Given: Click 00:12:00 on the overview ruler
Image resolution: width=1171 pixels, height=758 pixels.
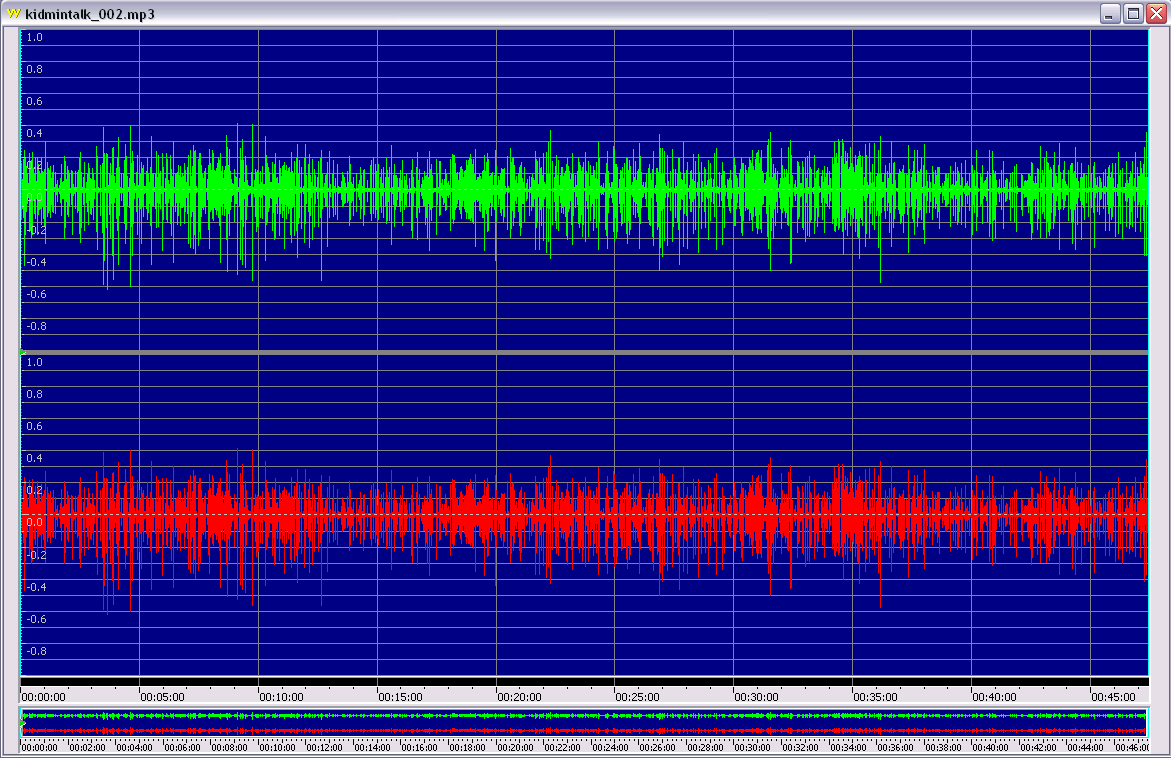Looking at the screenshot, I should [x=325, y=747].
